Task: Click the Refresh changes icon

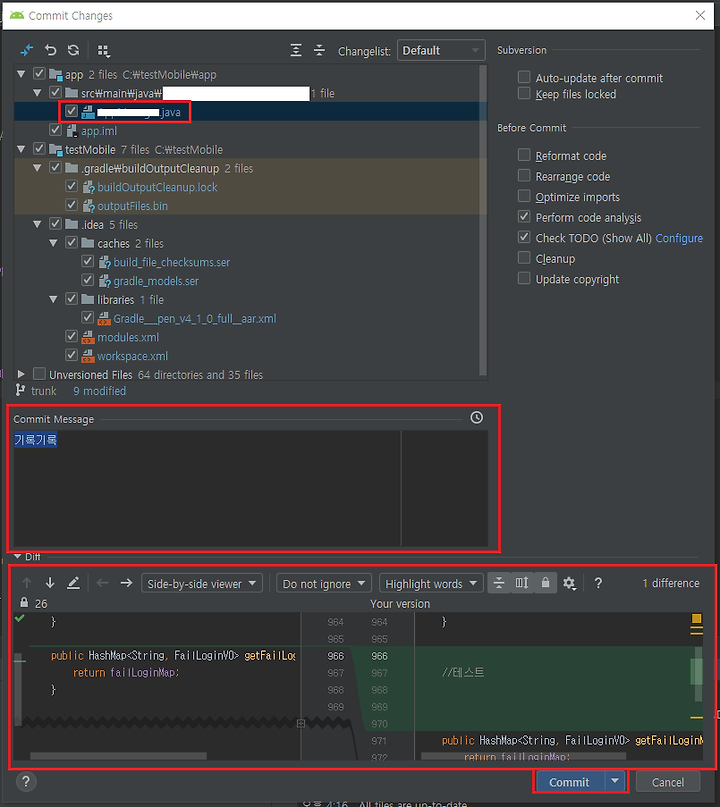Action: coord(74,50)
